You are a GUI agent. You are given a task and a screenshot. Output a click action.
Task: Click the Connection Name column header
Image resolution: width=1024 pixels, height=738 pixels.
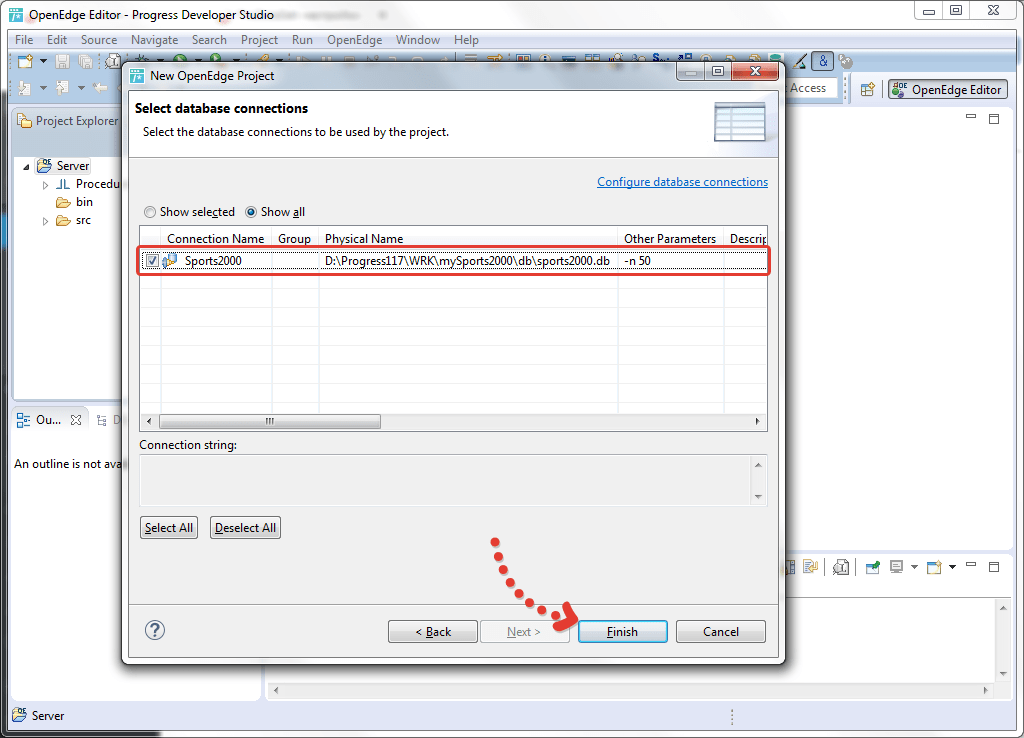[216, 239]
